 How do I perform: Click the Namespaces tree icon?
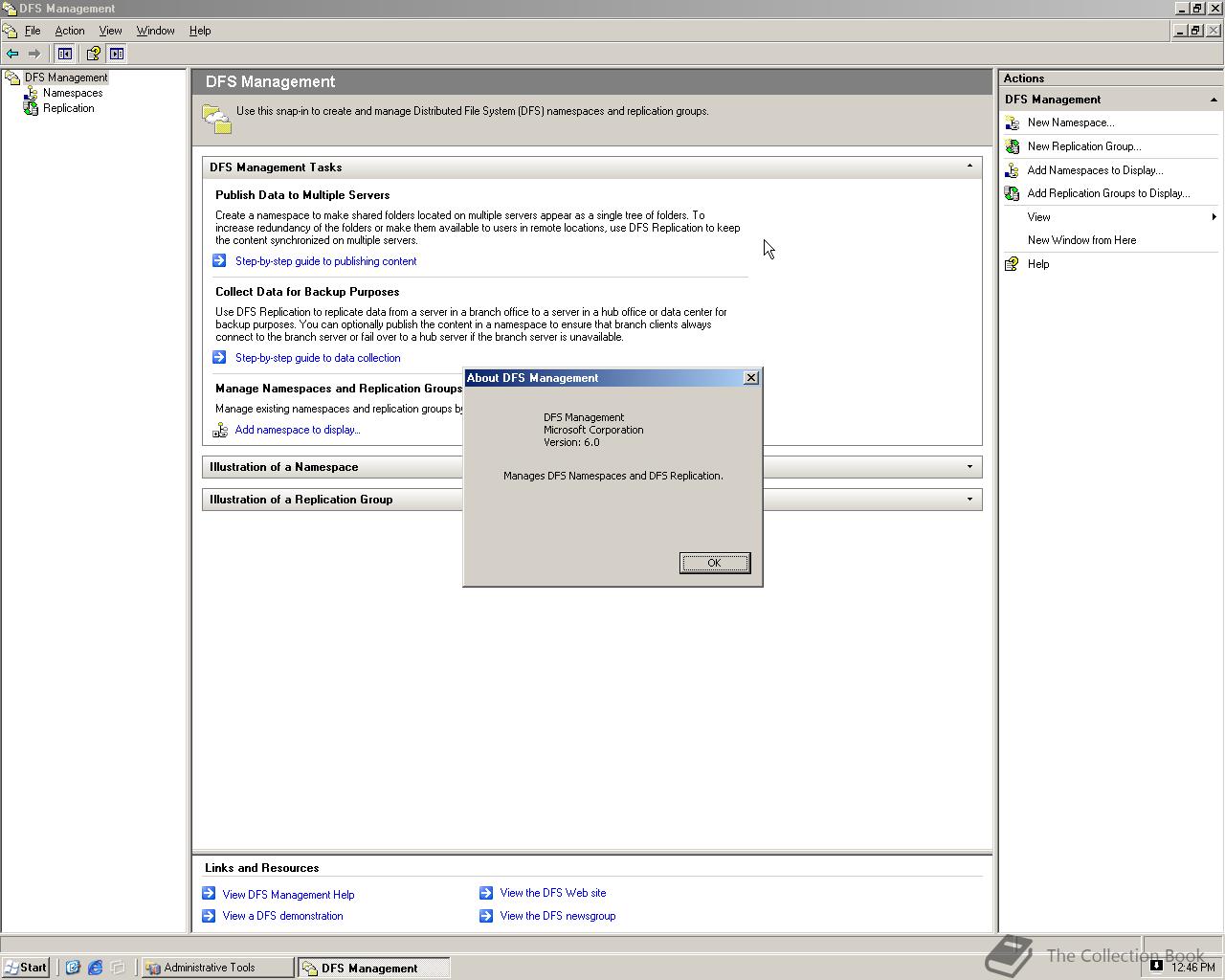pos(31,93)
